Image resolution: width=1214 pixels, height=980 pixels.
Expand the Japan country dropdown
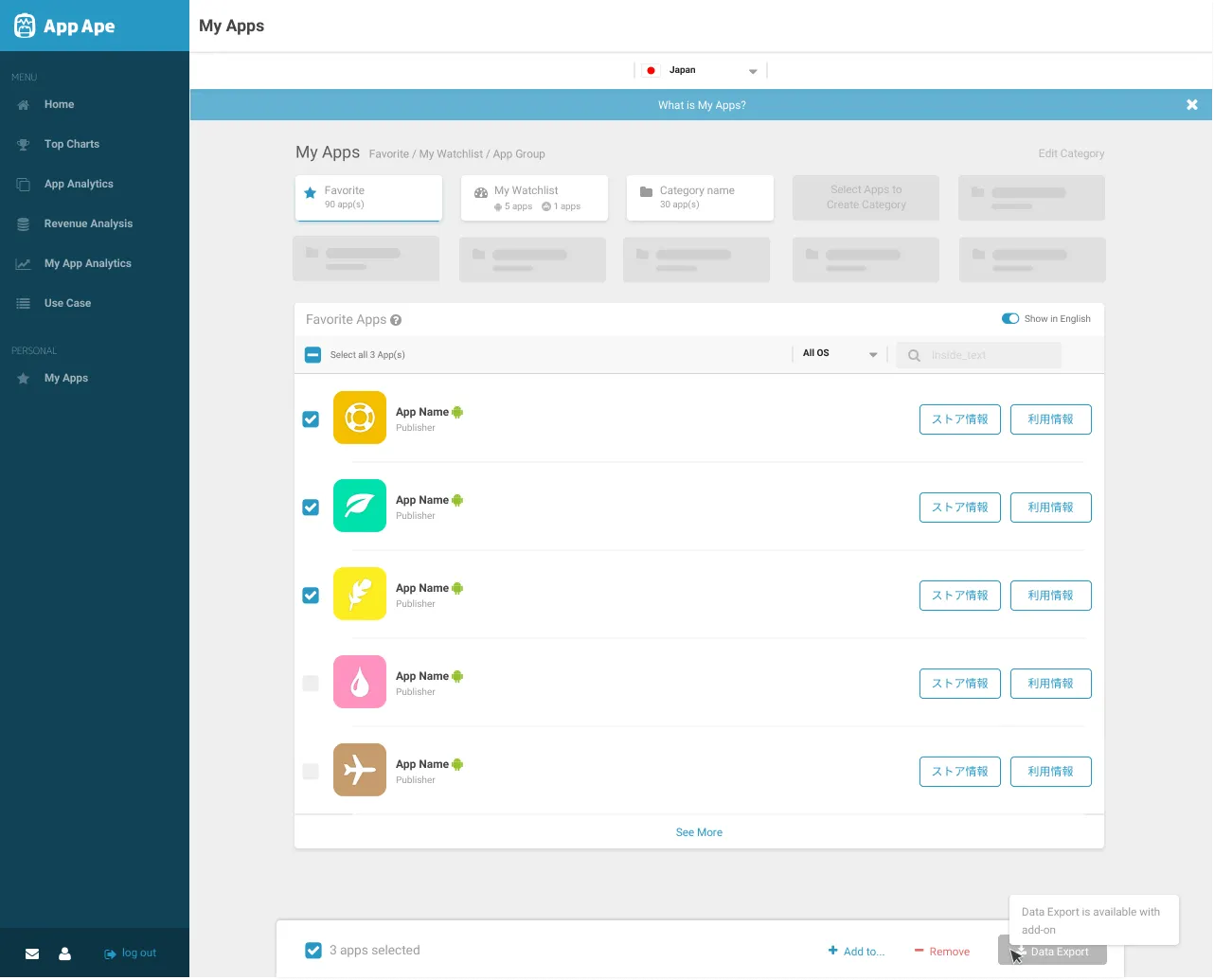click(x=701, y=70)
